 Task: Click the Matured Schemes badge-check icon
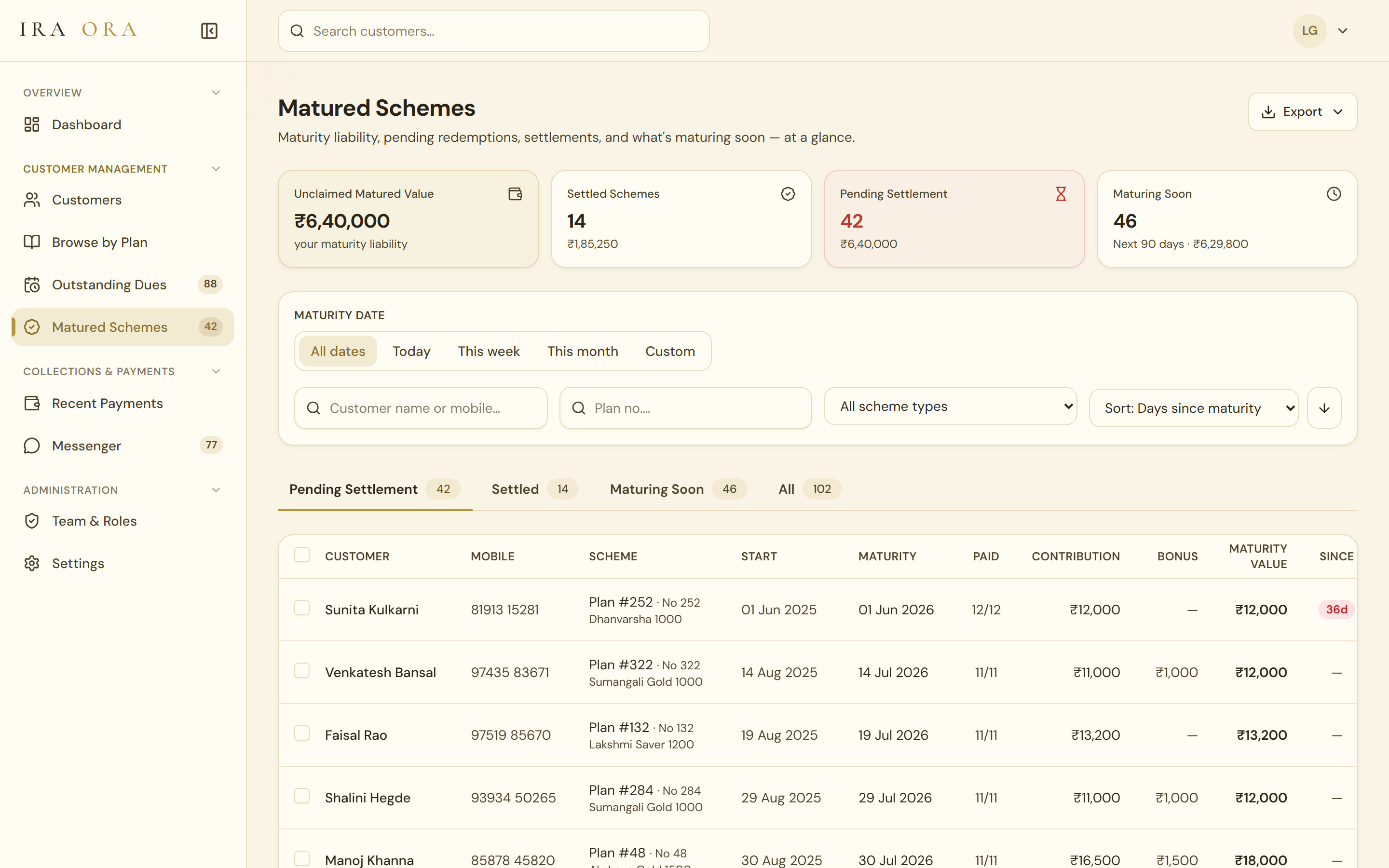pyautogui.click(x=31, y=327)
